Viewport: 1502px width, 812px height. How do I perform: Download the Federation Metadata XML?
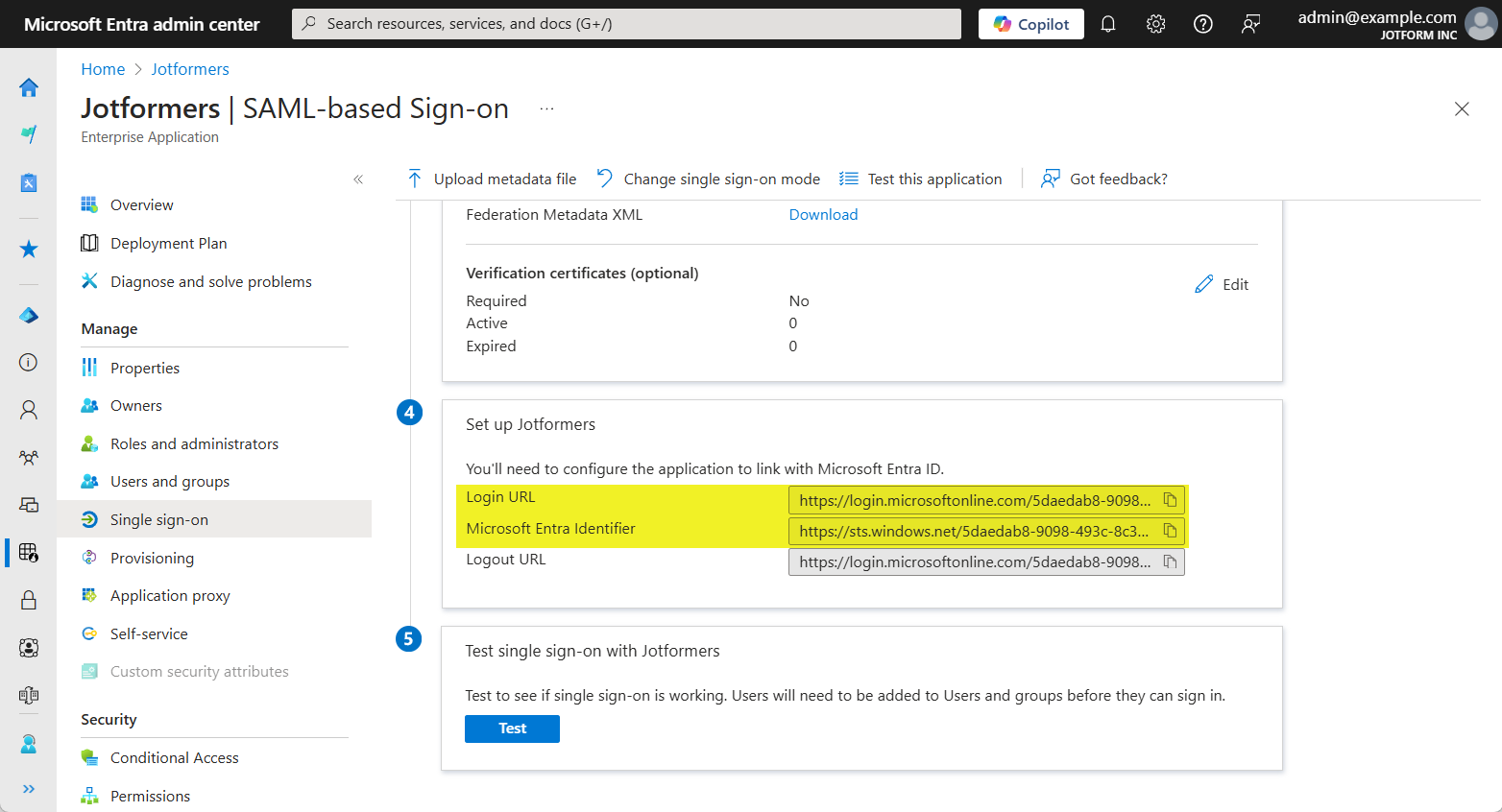[x=823, y=214]
